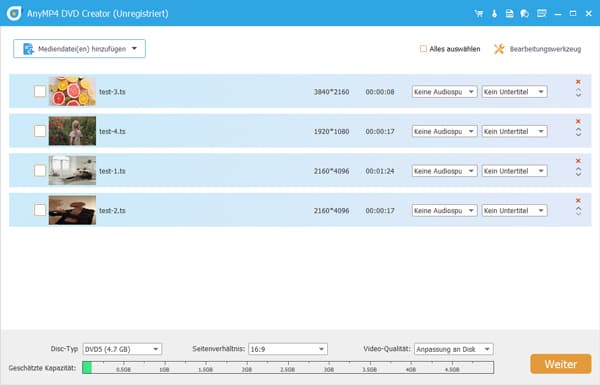Click the feedback chat bubble icon
Image resolution: width=600 pixels, height=385 pixels.
point(525,13)
